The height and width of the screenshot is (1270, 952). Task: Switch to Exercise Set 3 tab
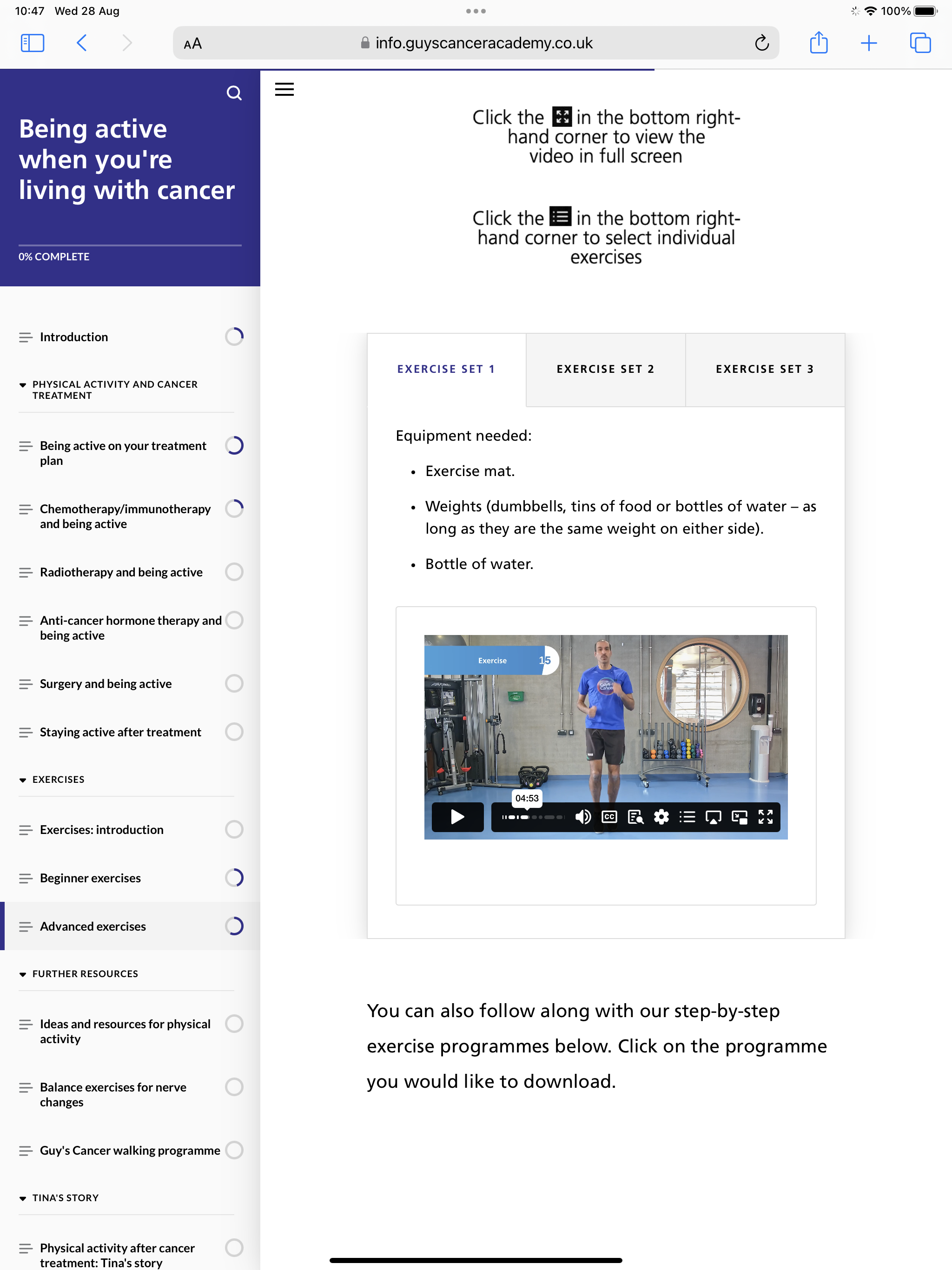coord(764,369)
